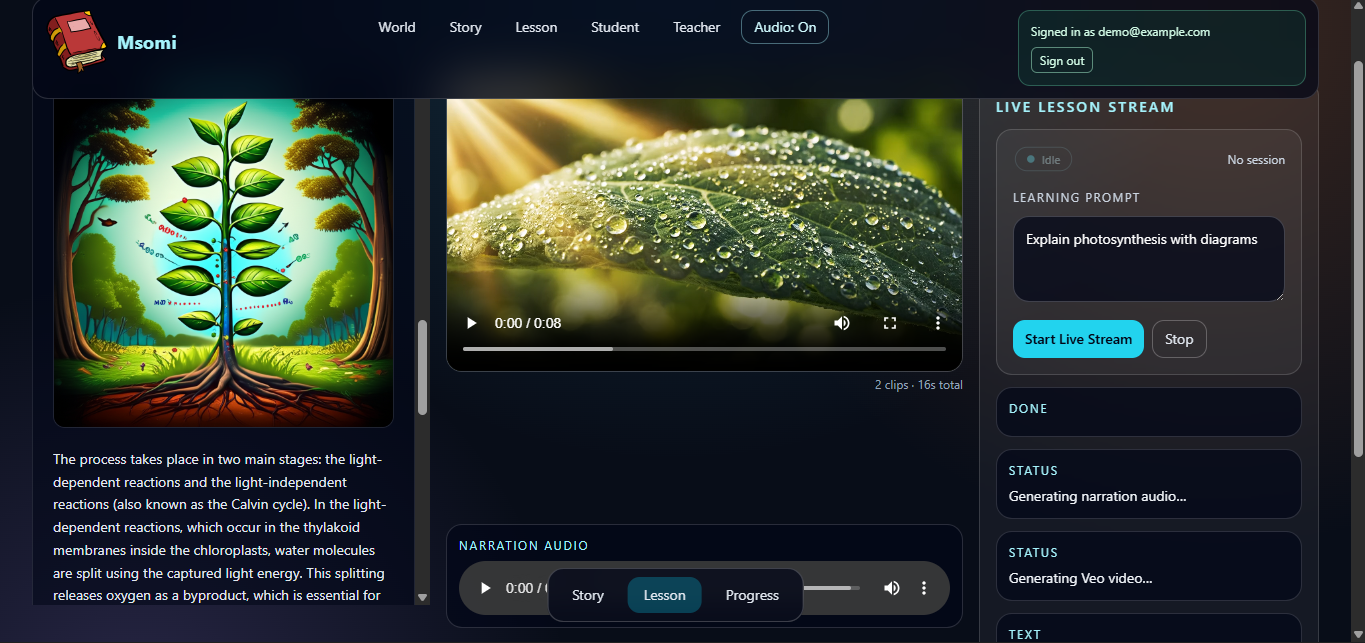
Task: Go to the Student nav item
Action: coord(615,27)
